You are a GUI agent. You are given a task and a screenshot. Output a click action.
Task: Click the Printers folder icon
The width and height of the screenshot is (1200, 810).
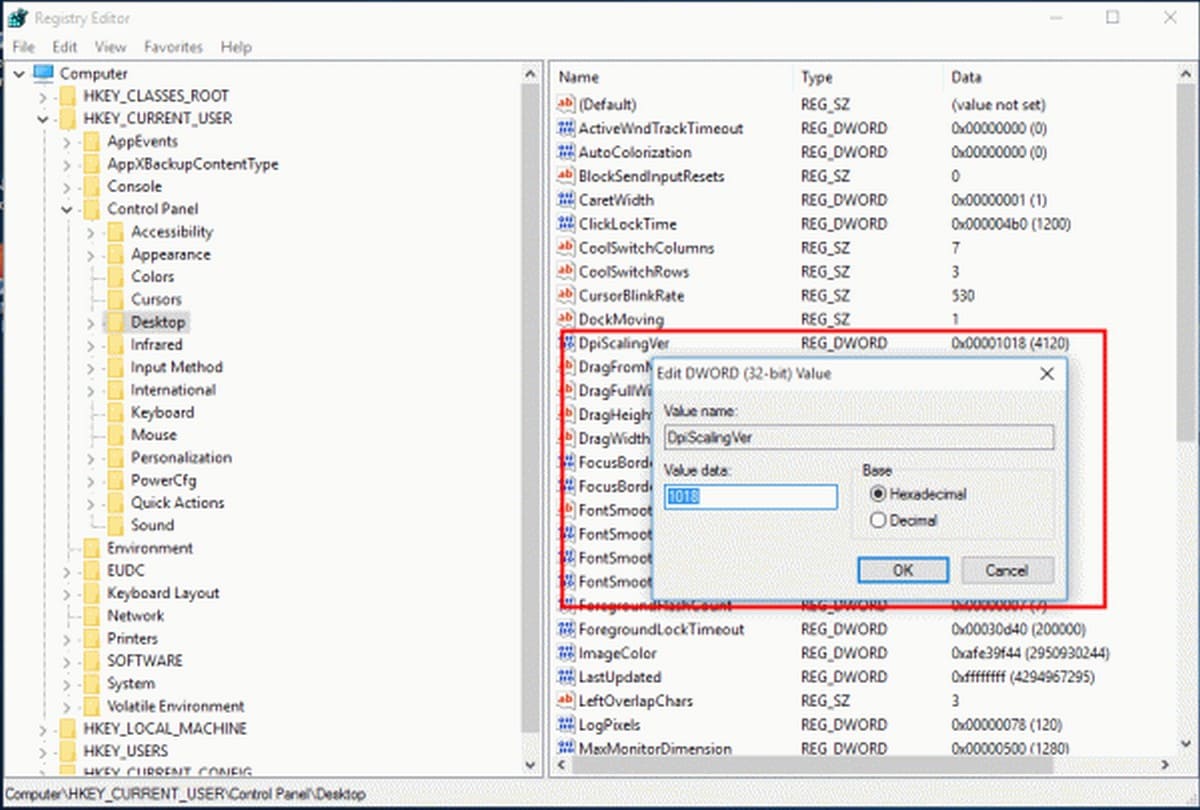point(91,638)
